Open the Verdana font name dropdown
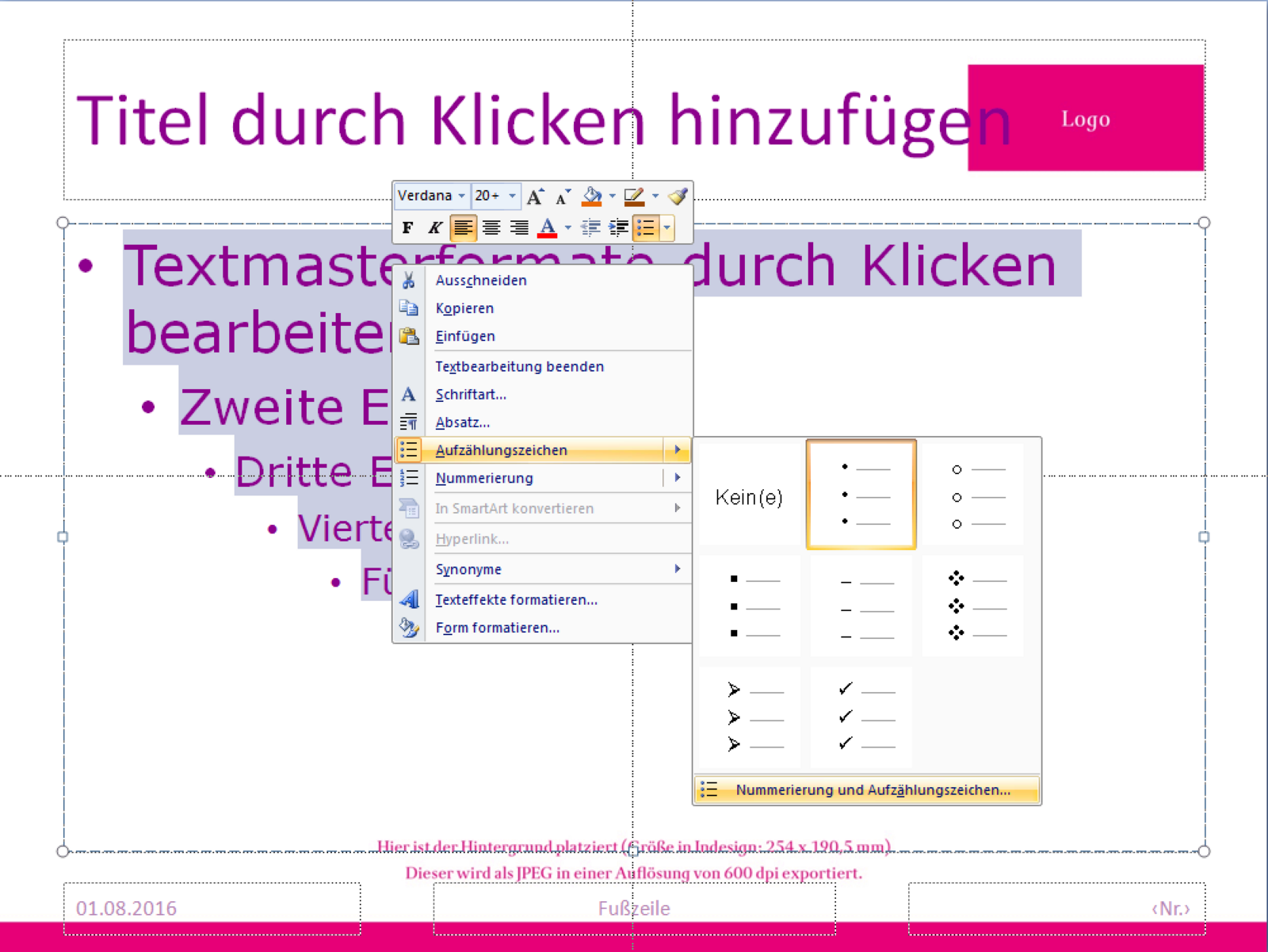The width and height of the screenshot is (1268, 952). tap(461, 196)
